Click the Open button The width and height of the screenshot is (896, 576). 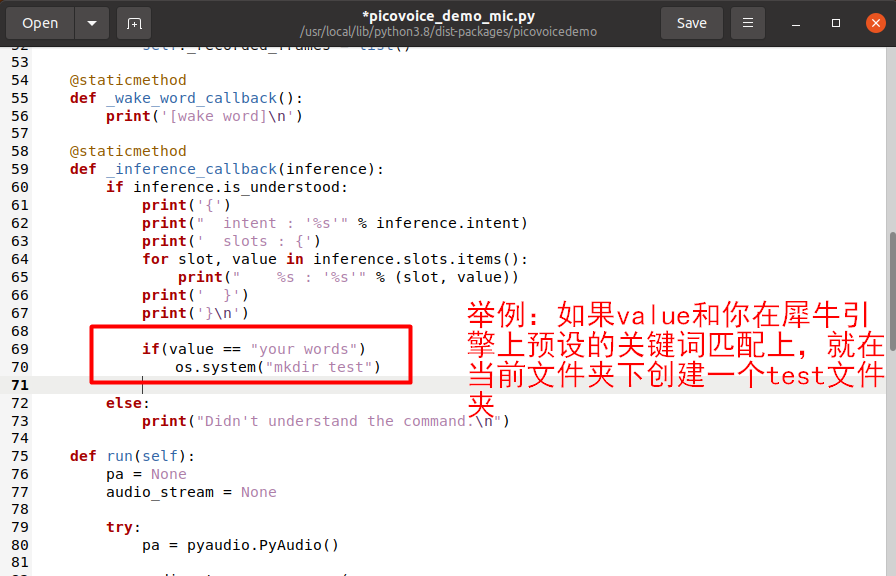(40, 23)
